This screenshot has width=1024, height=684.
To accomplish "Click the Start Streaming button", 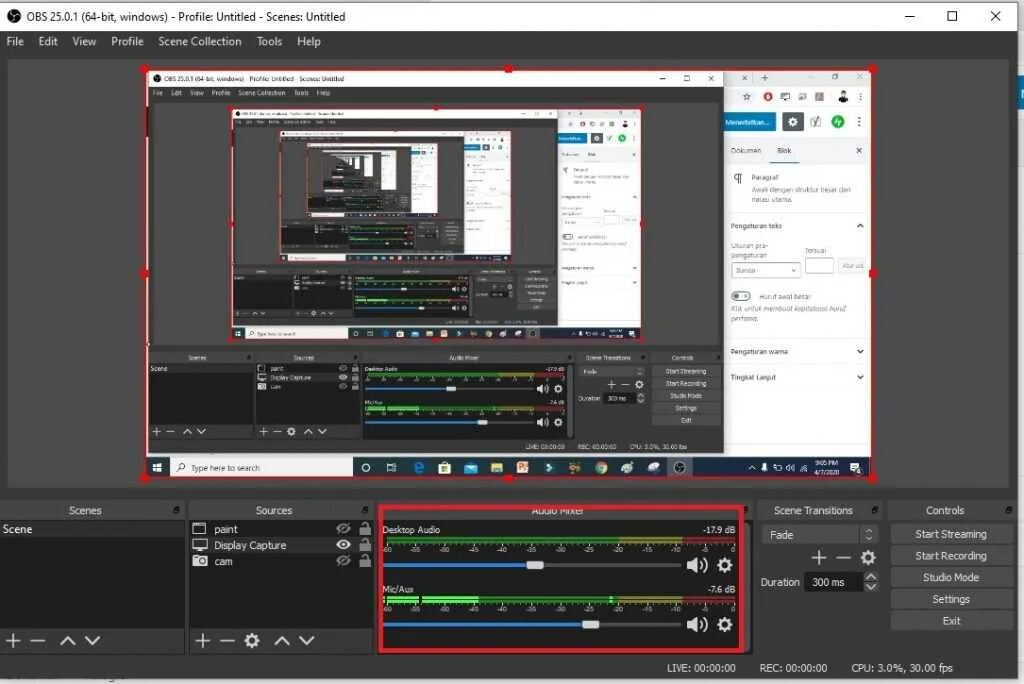I will click(951, 534).
